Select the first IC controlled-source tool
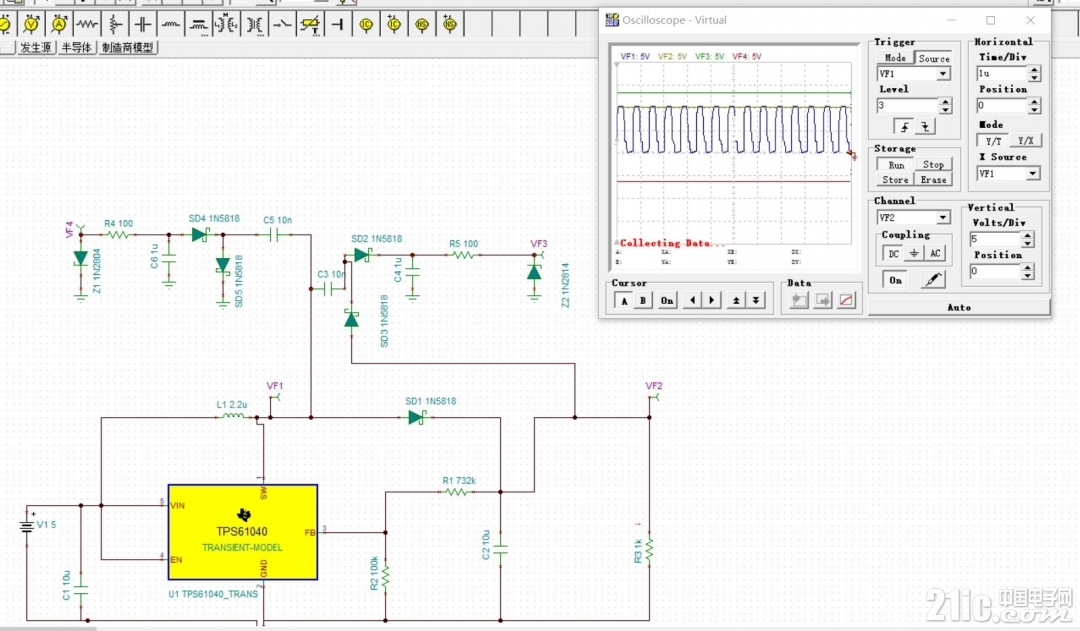This screenshot has width=1080, height=631. [x=366, y=25]
